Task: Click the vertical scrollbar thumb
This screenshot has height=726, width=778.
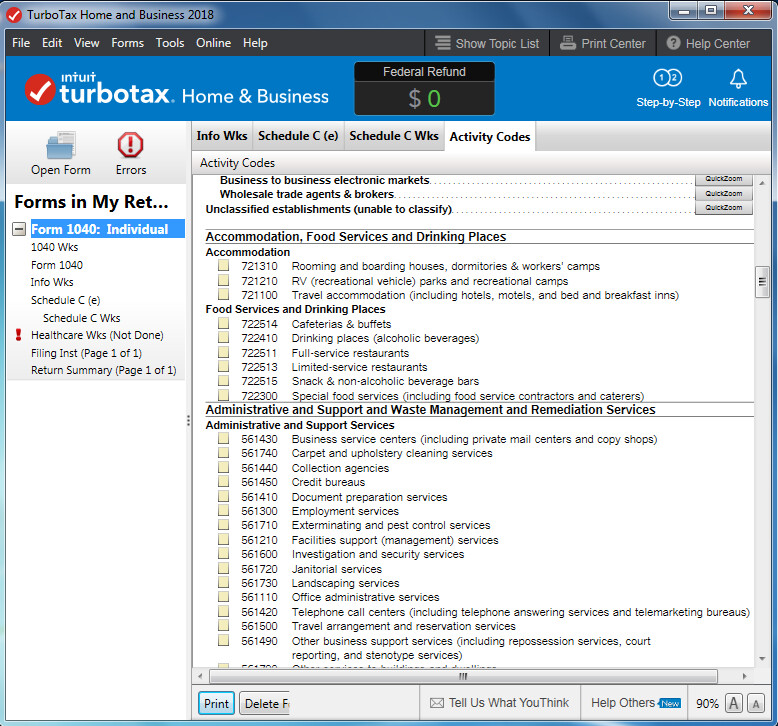Action: 762,282
